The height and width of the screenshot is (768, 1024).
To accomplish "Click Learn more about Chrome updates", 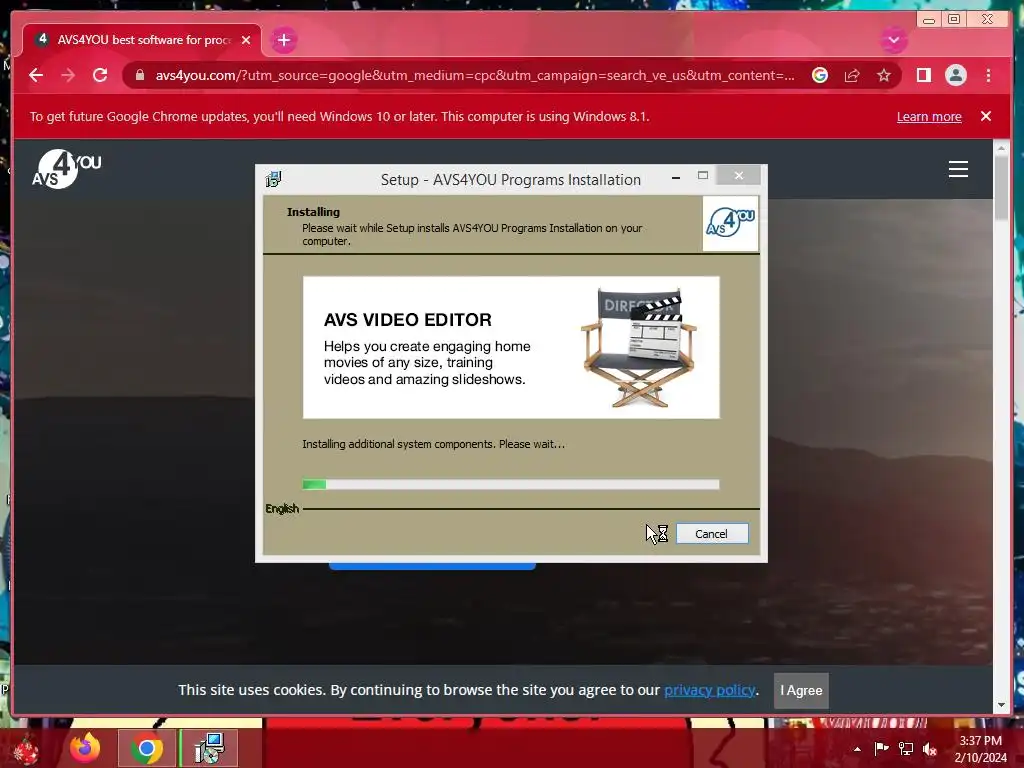I will tap(929, 116).
